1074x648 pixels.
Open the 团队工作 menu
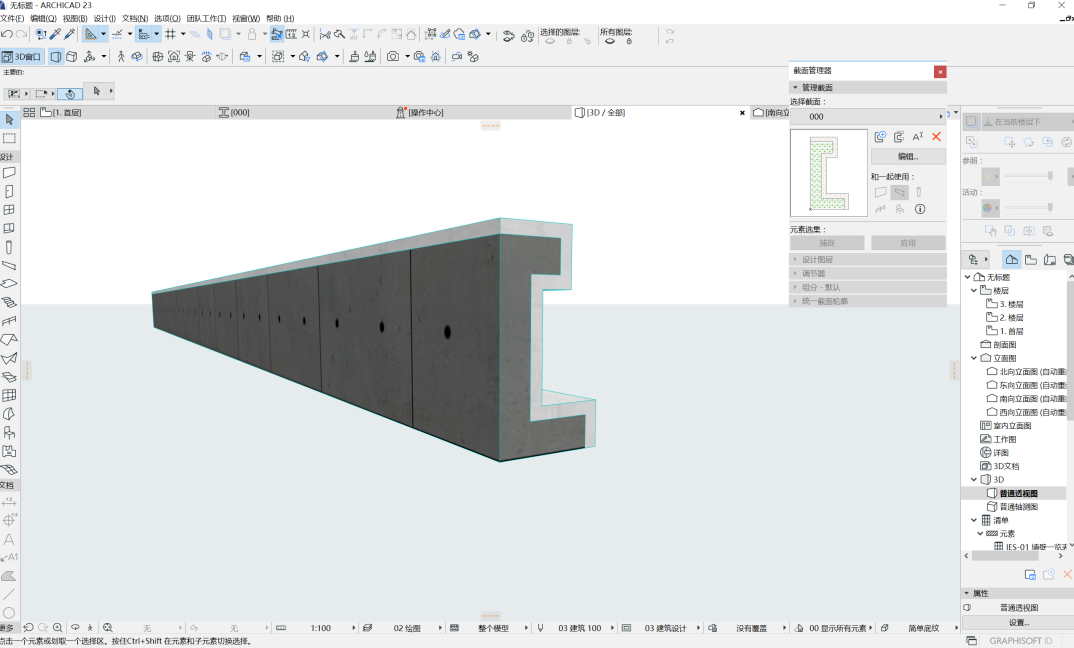pyautogui.click(x=206, y=18)
